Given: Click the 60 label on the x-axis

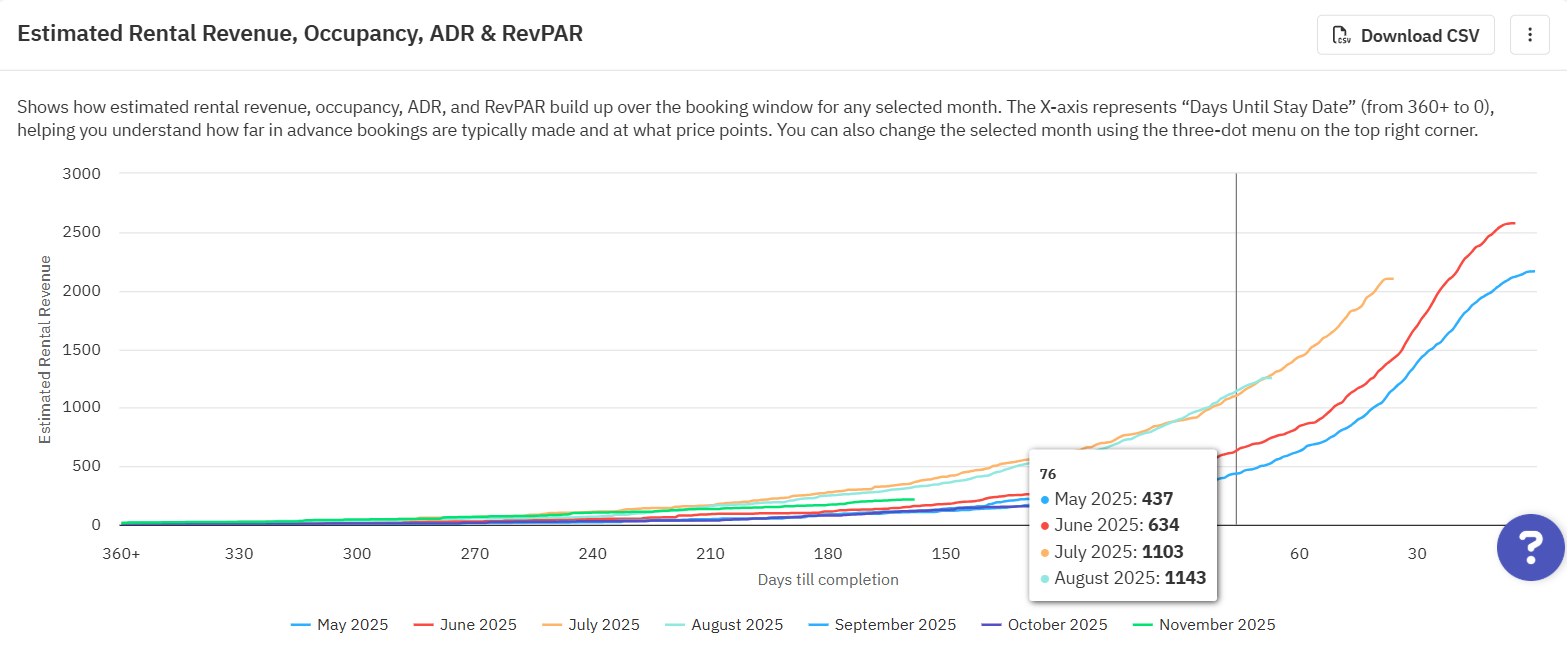Looking at the screenshot, I should tap(1299, 554).
